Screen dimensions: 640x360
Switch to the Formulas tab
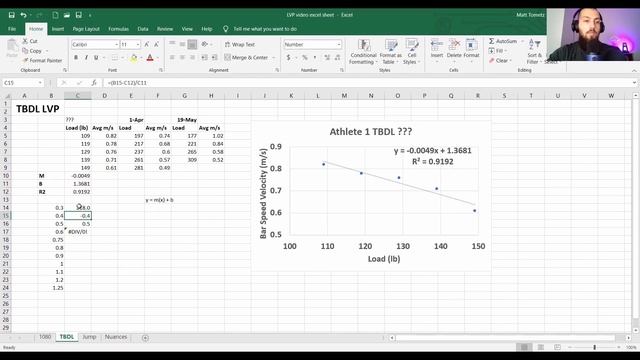[x=118, y=29]
